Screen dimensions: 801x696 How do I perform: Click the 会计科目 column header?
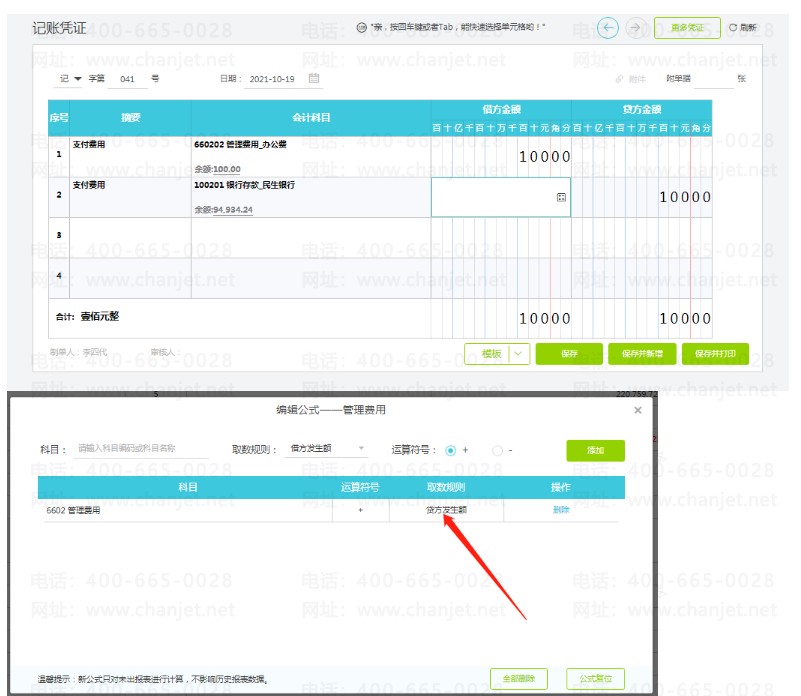pyautogui.click(x=311, y=118)
